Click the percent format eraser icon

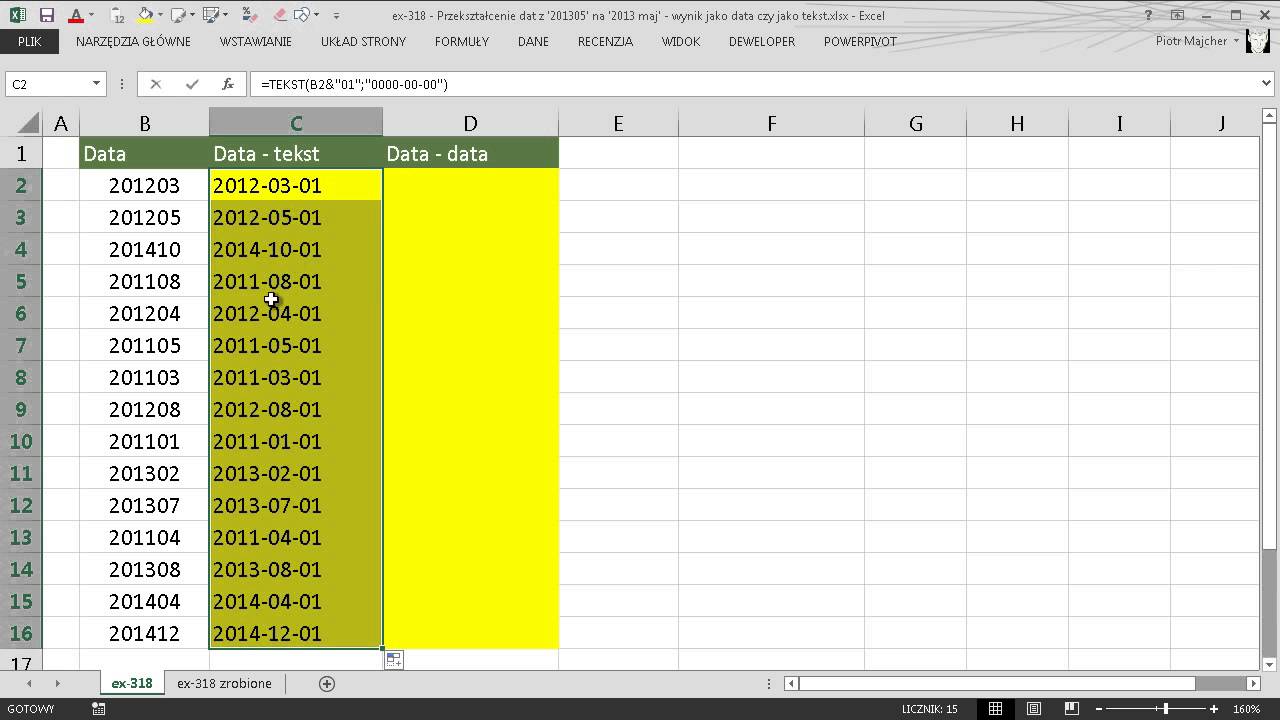[x=249, y=15]
